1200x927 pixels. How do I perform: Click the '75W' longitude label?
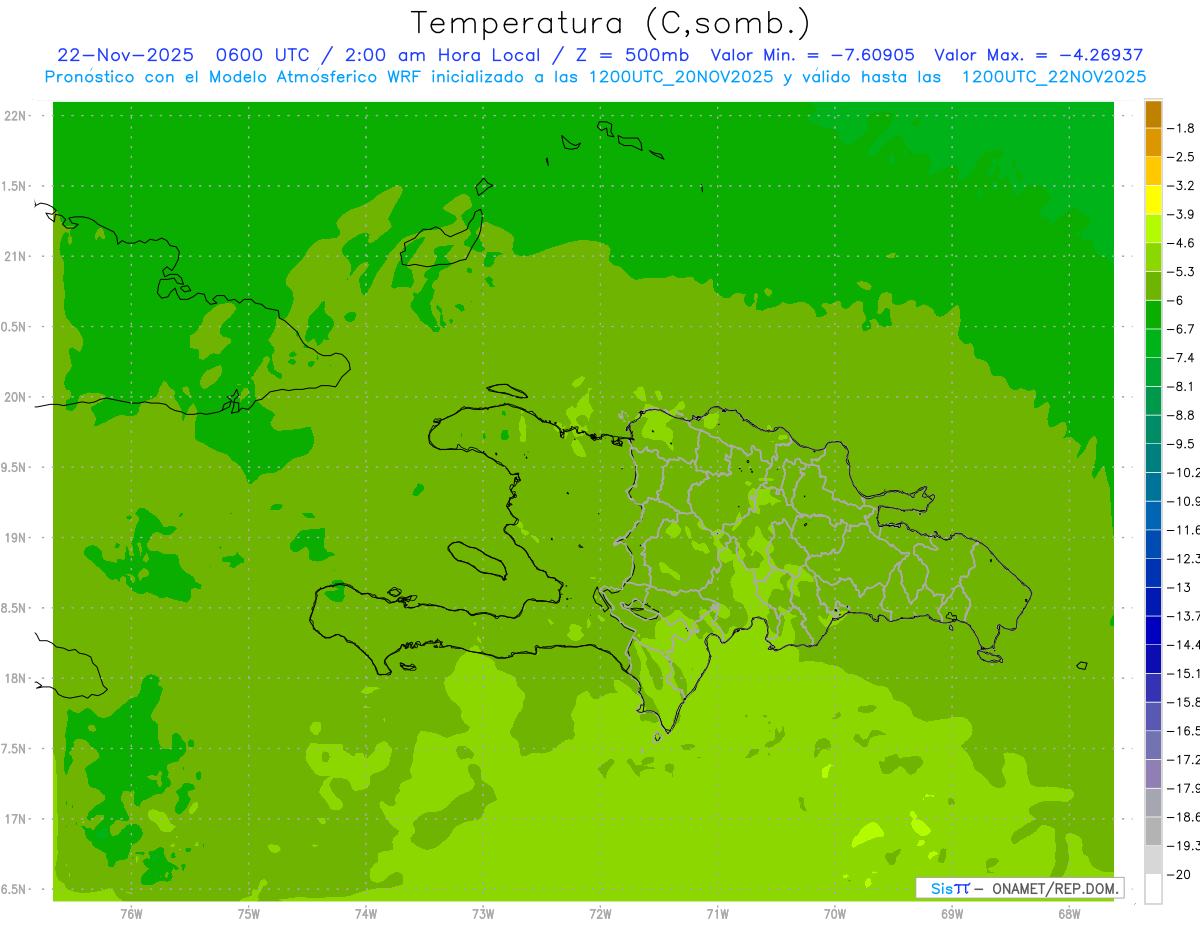click(248, 913)
